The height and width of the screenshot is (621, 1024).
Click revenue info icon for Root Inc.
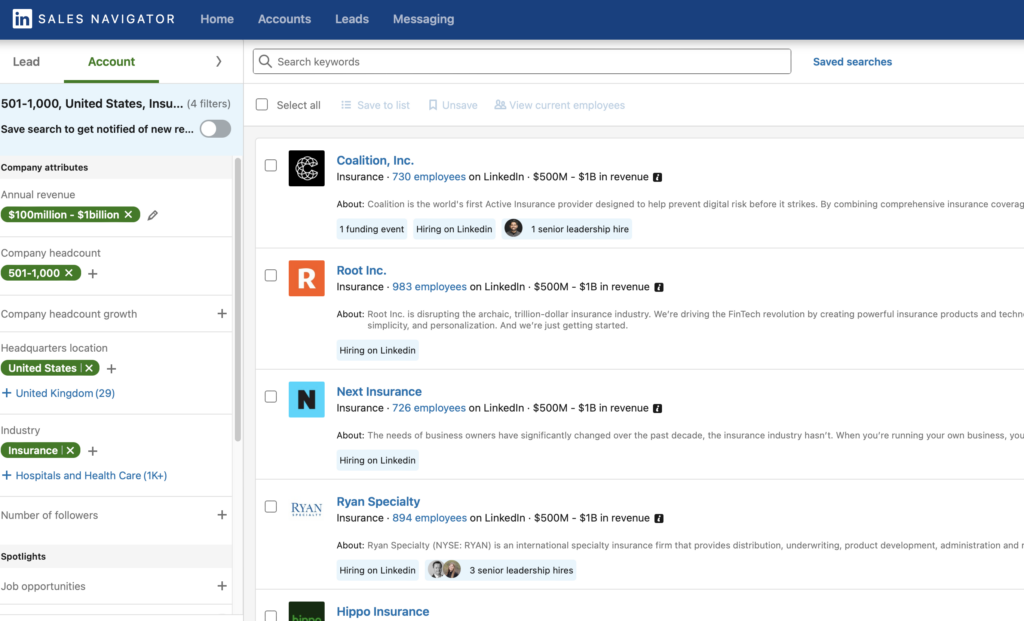(x=659, y=287)
